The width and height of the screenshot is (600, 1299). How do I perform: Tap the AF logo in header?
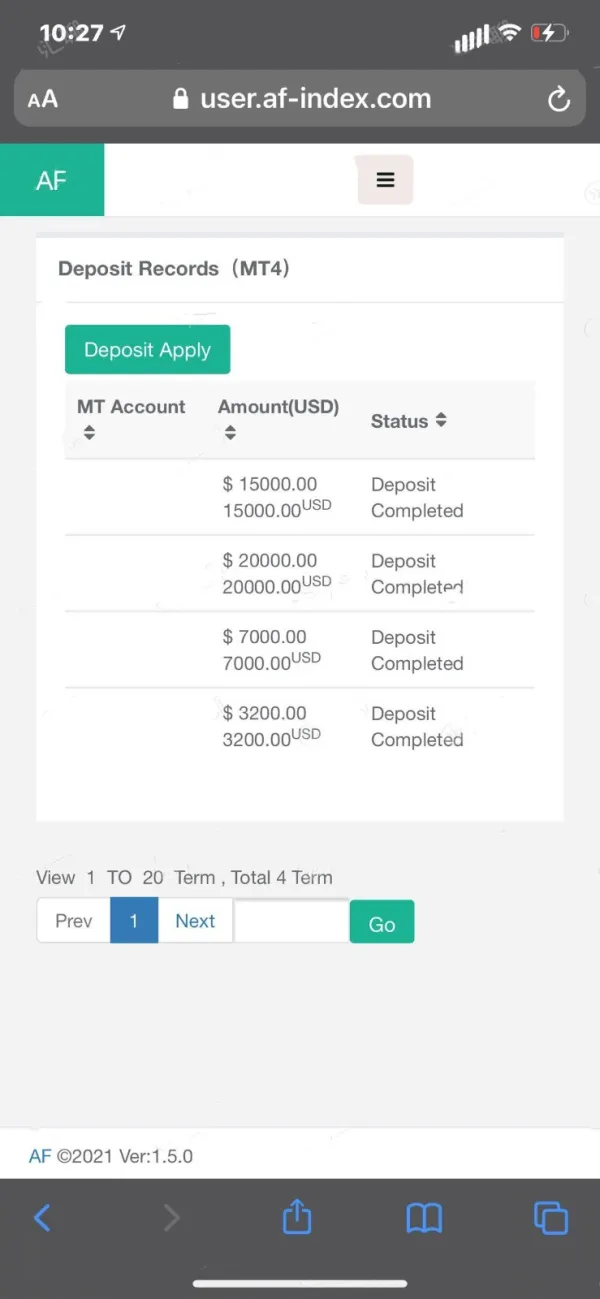click(x=52, y=180)
